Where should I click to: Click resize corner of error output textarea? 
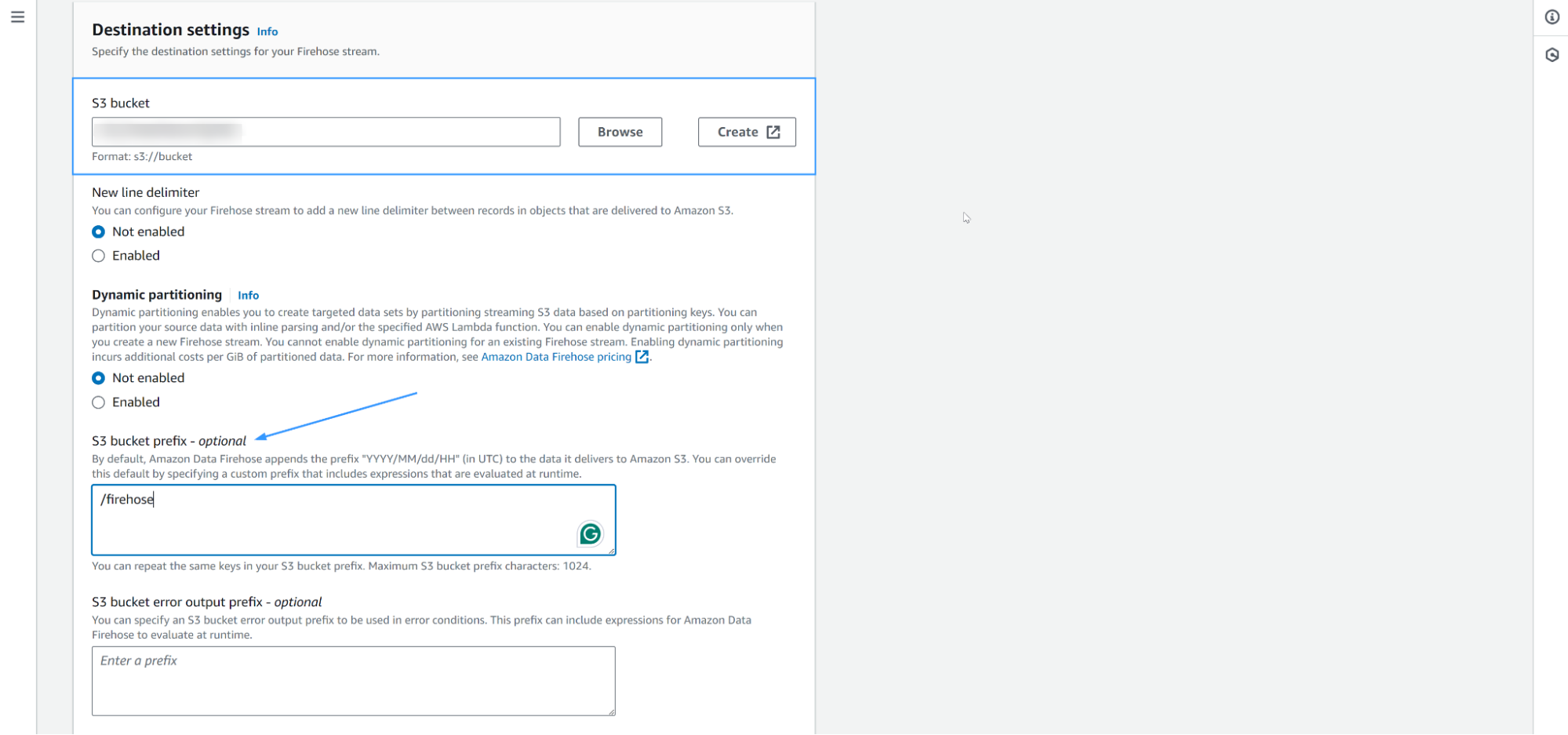coord(611,711)
